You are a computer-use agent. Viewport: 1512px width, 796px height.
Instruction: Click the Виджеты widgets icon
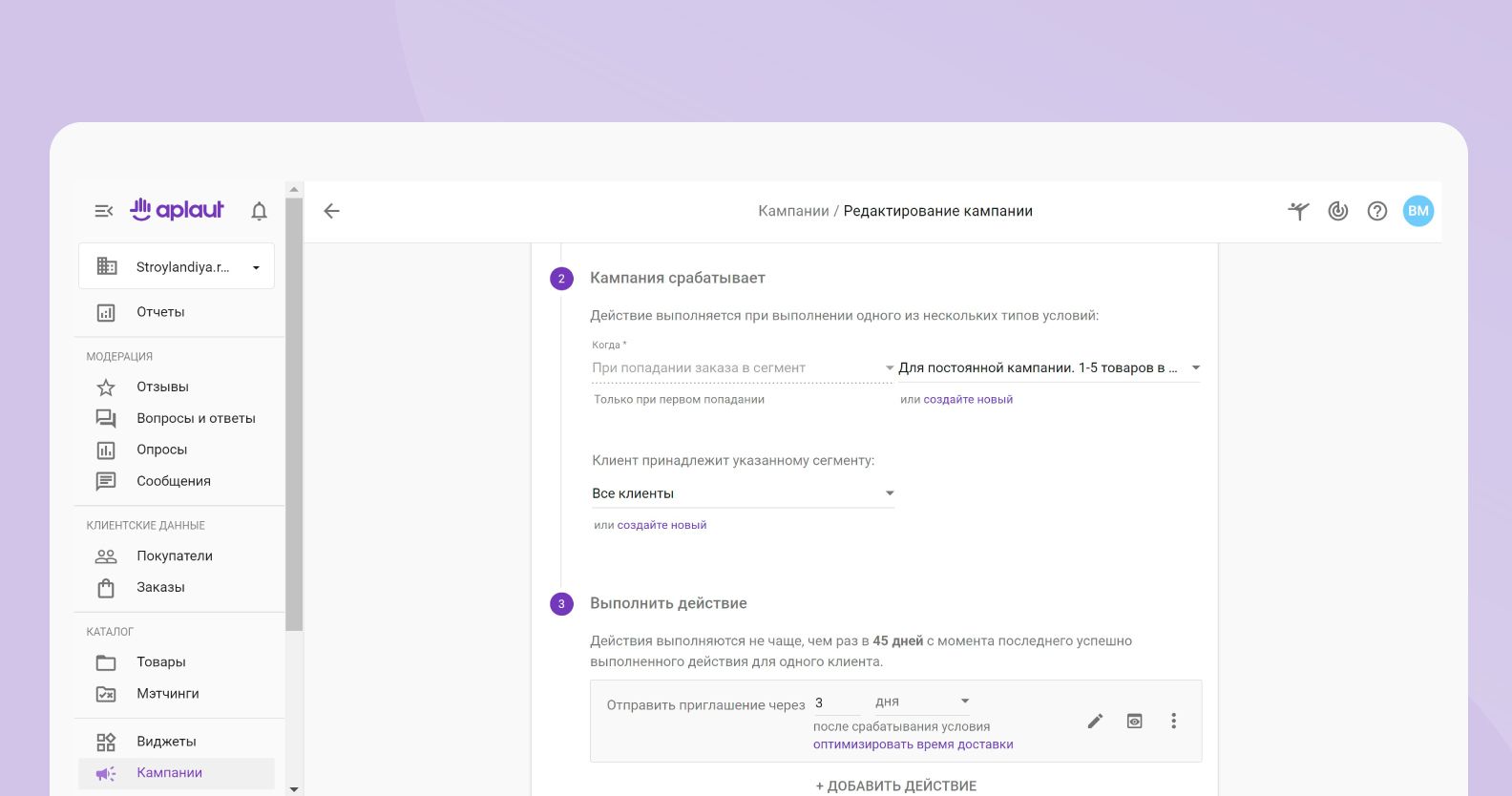pos(106,742)
